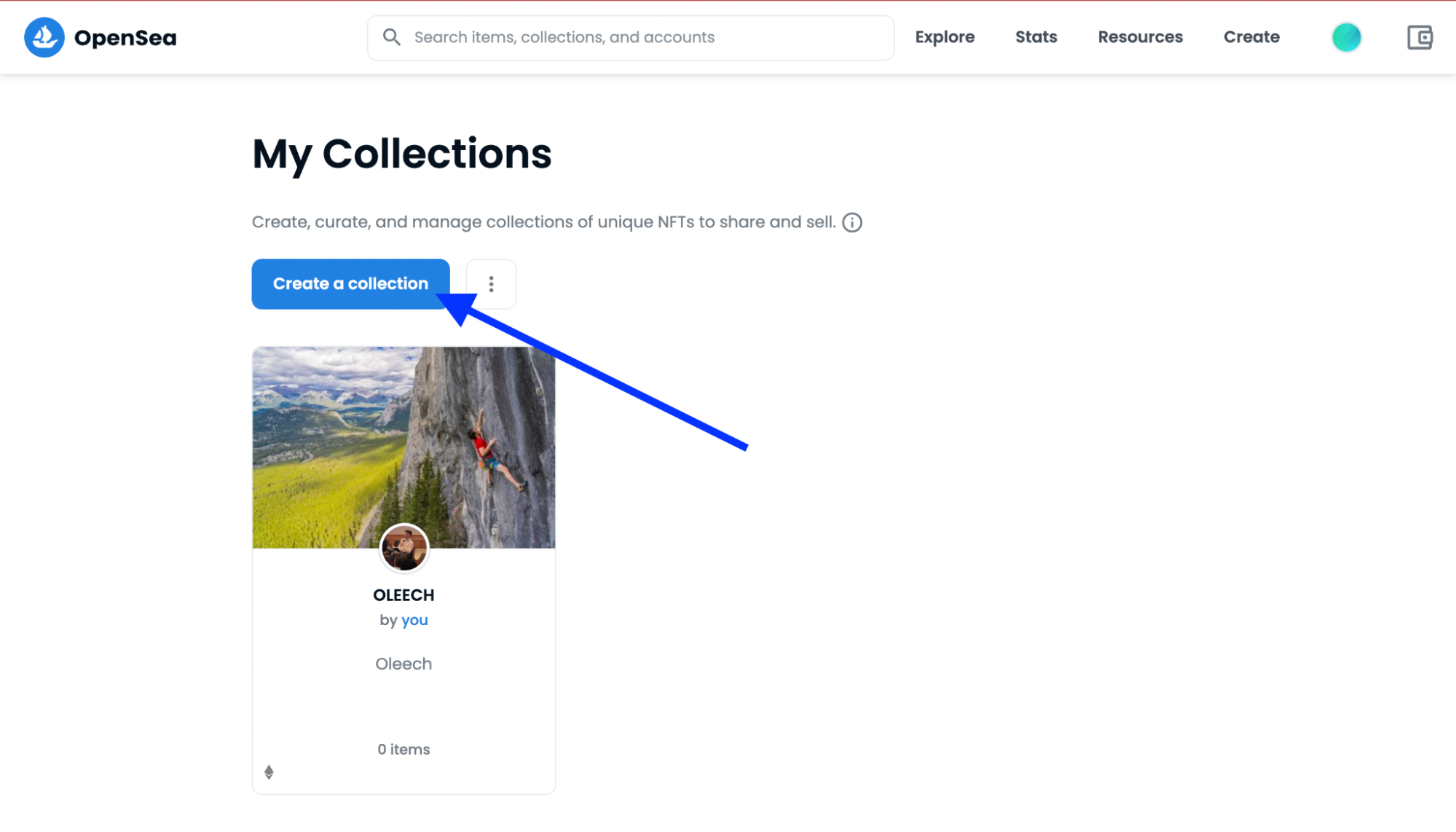Click the Resources navigation dropdown
Image resolution: width=1456 pixels, height=832 pixels.
coord(1140,37)
